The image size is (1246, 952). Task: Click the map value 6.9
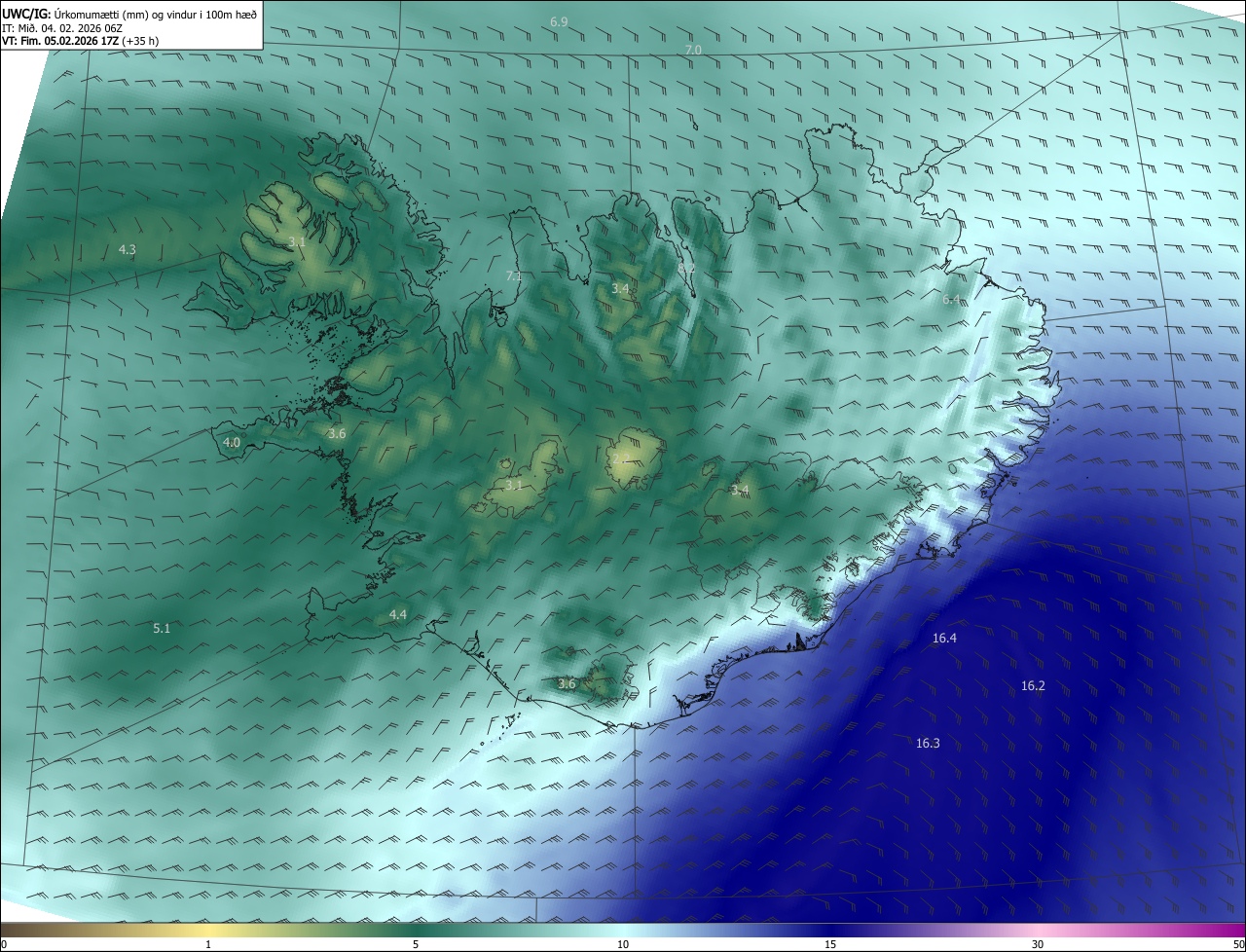[x=559, y=21]
